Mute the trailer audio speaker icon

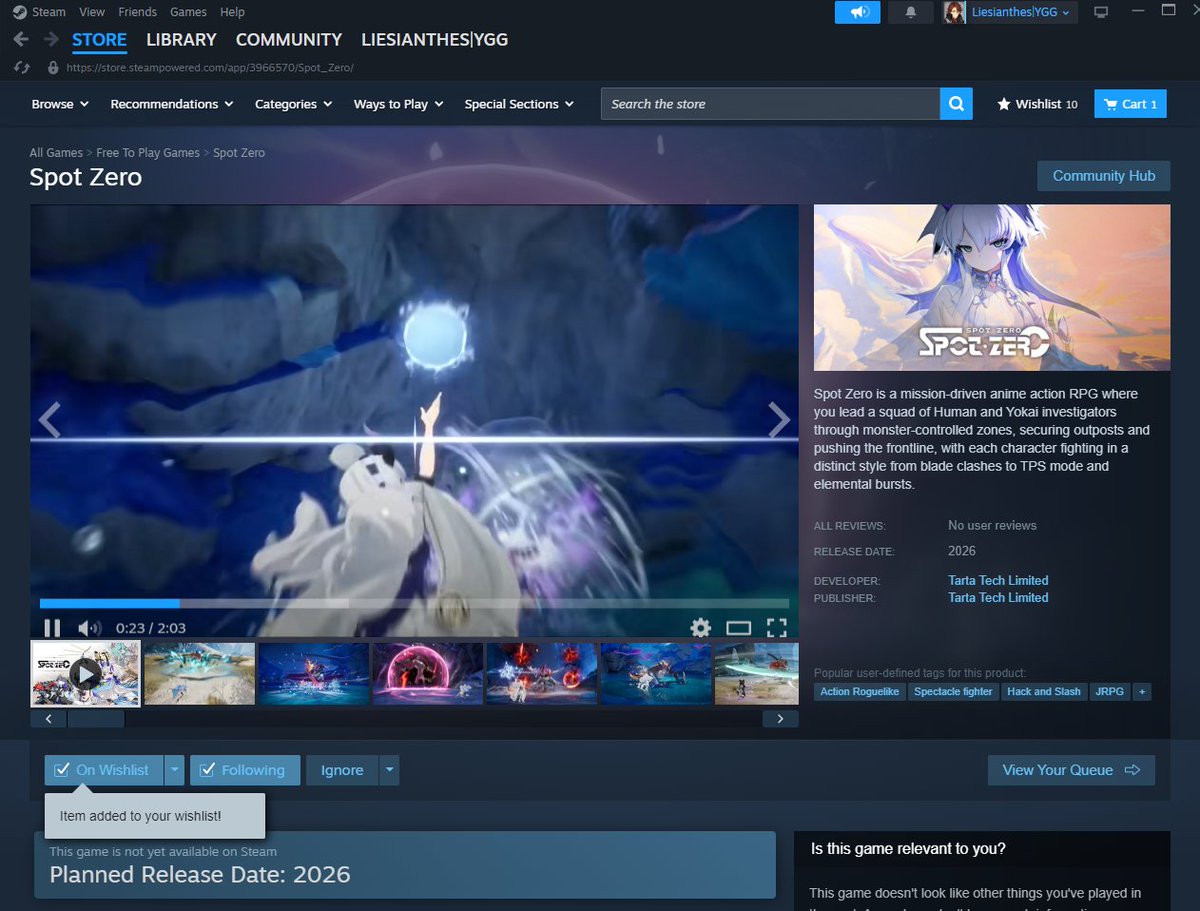click(x=90, y=627)
